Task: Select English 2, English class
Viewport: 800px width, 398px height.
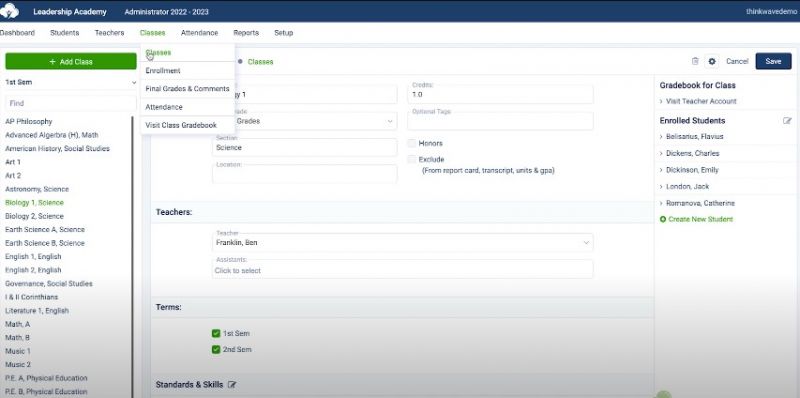Action: 33,270
